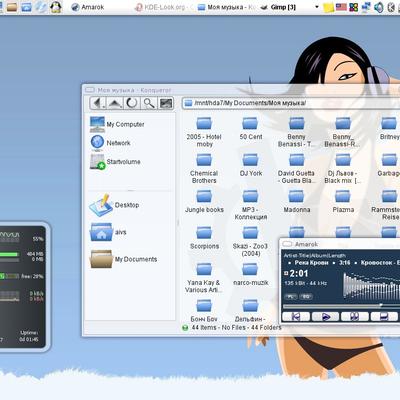
Task: Select the 'Skazi - Zoo3 (2004)' folder
Action: click(x=250, y=242)
